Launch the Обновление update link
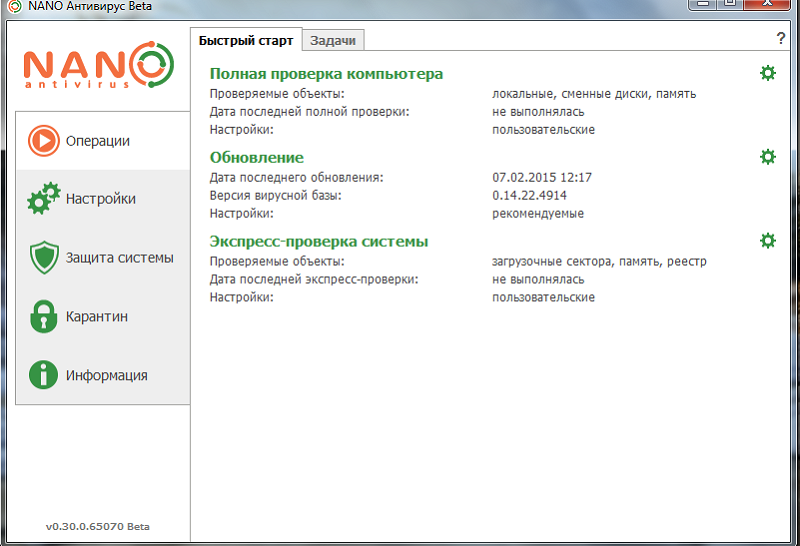 click(256, 158)
